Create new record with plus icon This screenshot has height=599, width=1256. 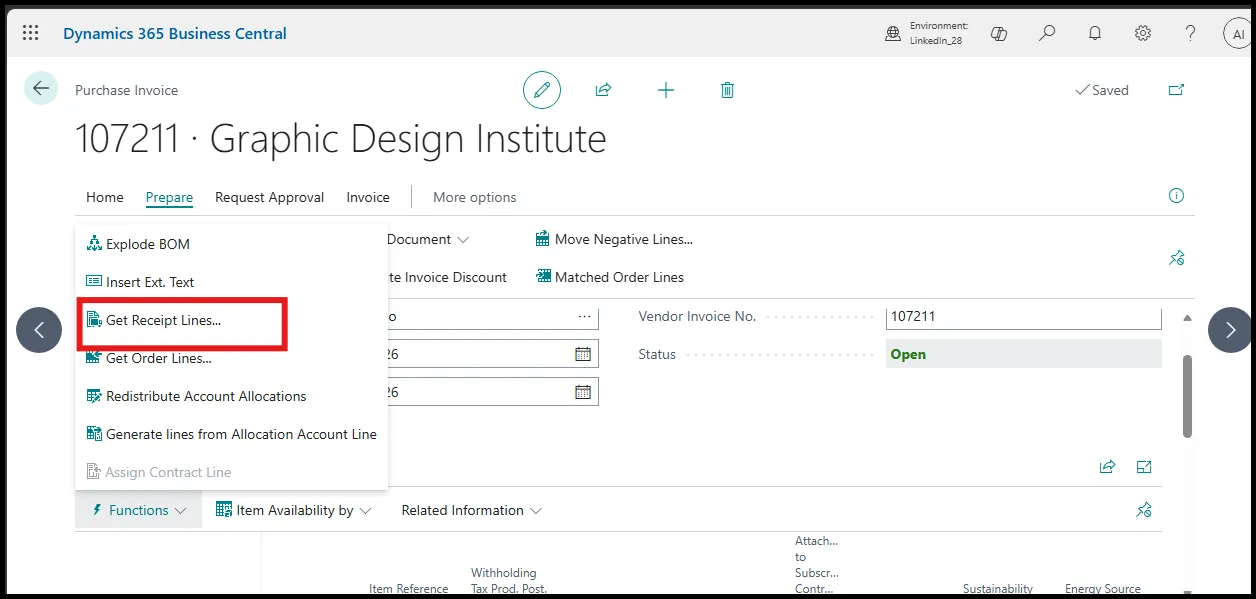click(x=666, y=90)
